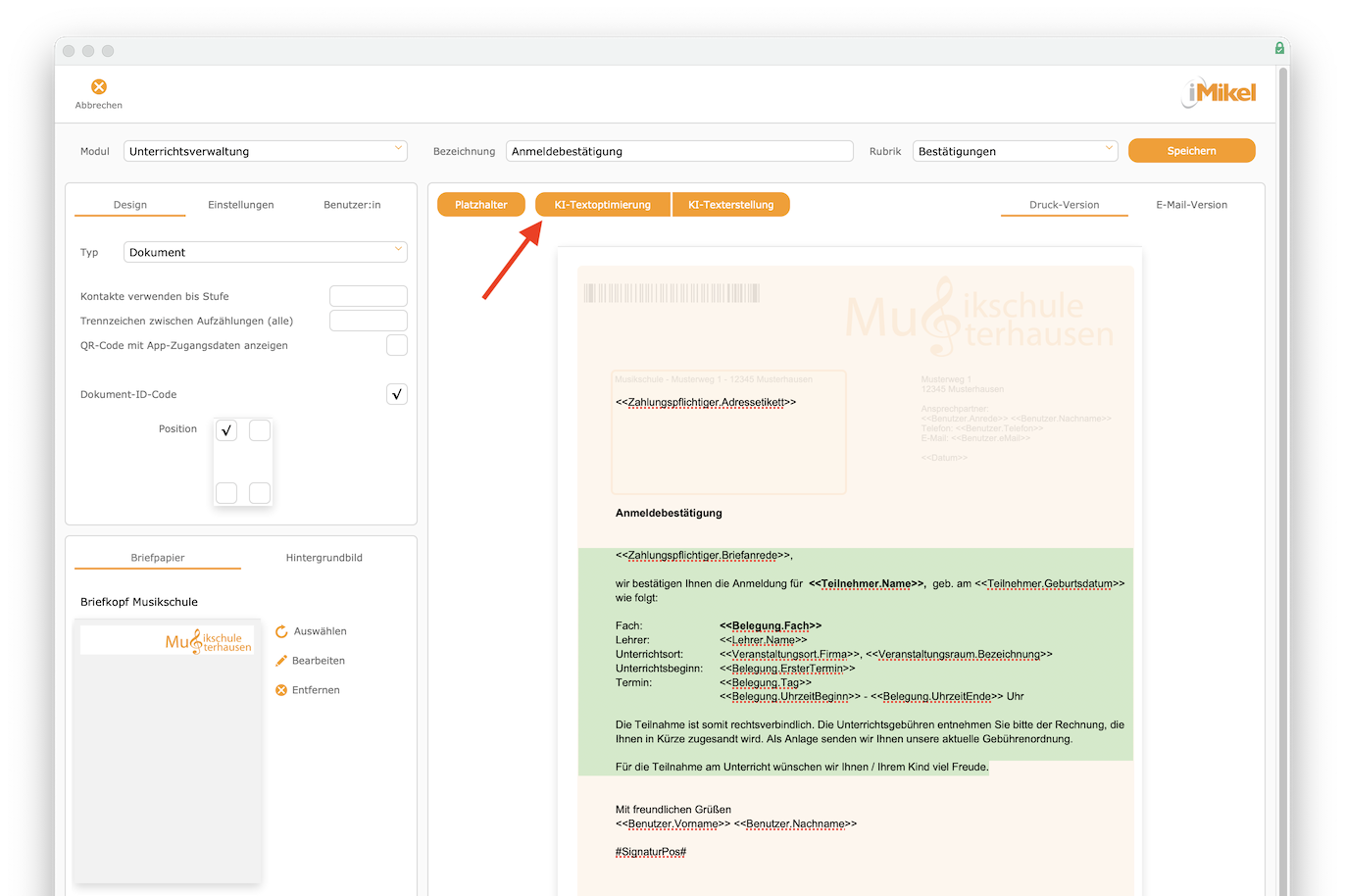
Task: Click the Belegung.ErsterTermin placeholder
Action: (x=787, y=669)
